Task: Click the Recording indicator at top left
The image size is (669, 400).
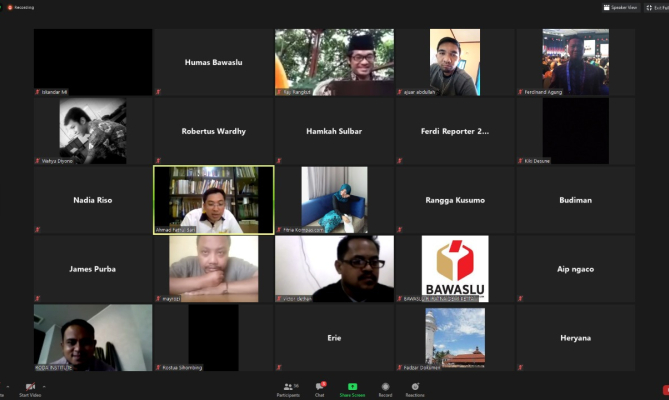Action: (x=20, y=7)
